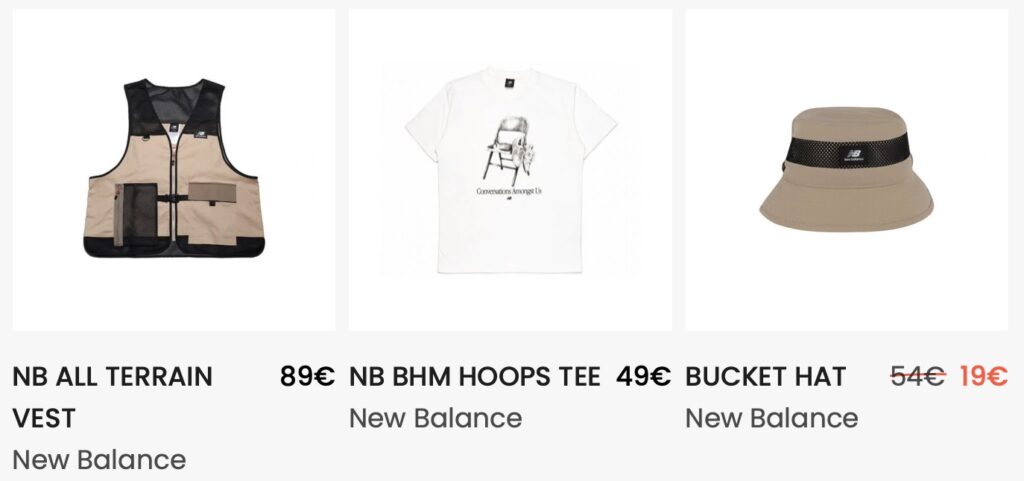Open New Balance brand link under vest
This screenshot has width=1024, height=481.
[x=99, y=460]
